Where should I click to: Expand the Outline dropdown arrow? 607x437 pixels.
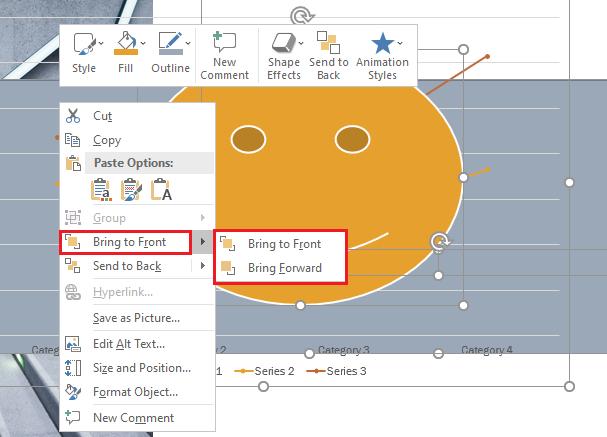pyautogui.click(x=188, y=43)
